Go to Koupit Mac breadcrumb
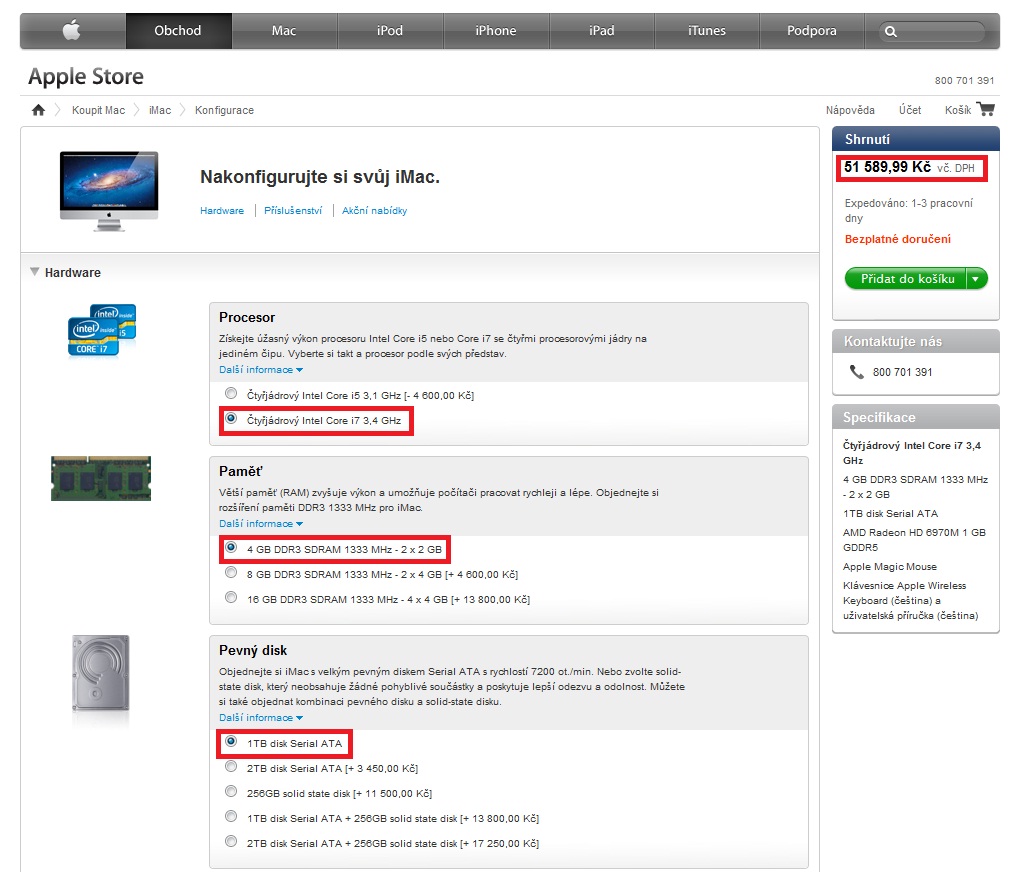1009x872 pixels. pos(98,110)
